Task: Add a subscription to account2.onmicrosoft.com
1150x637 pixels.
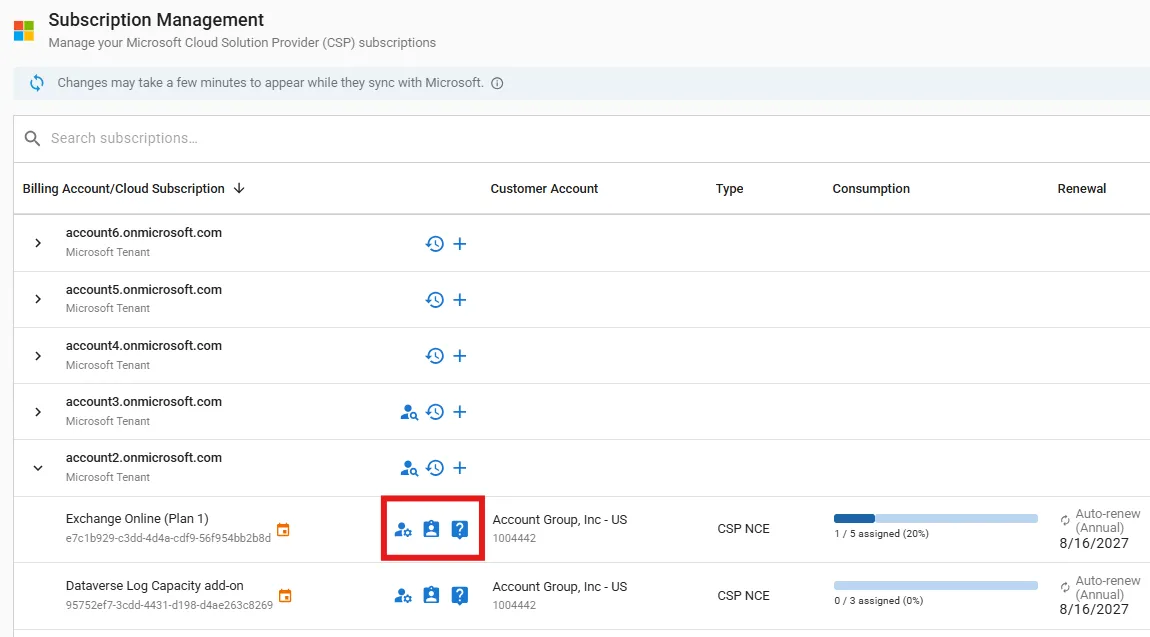Action: click(460, 468)
